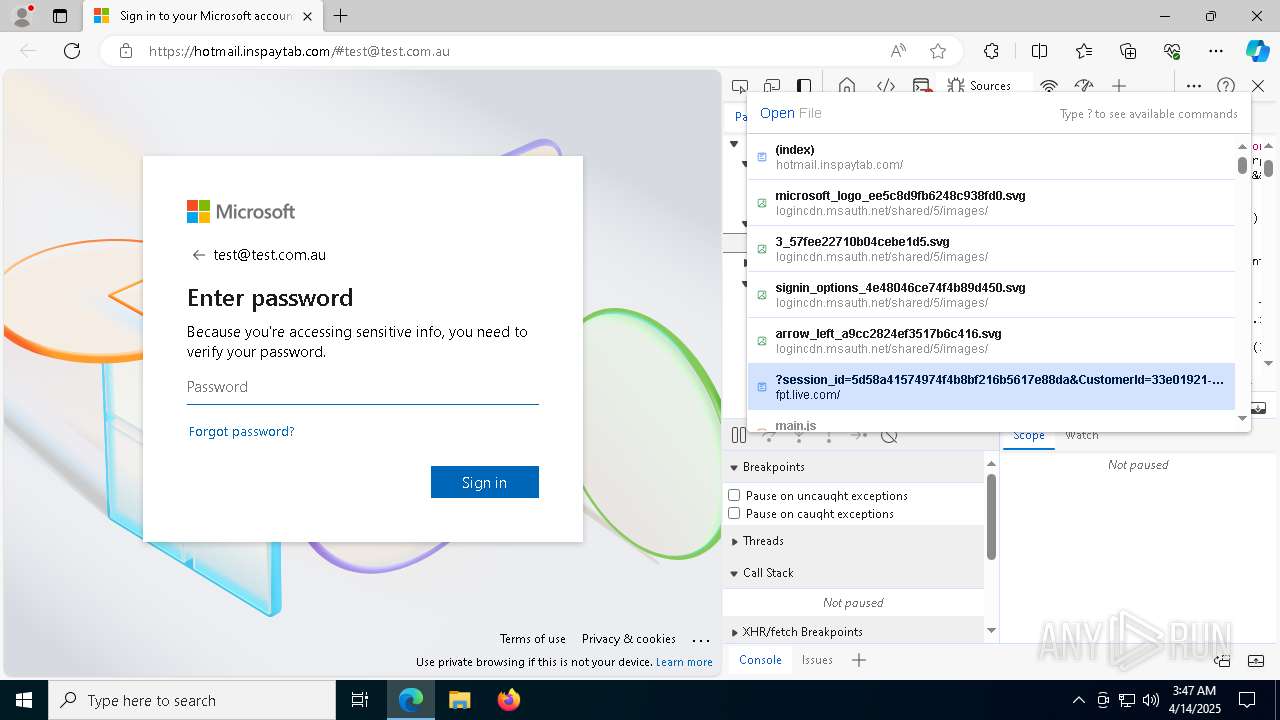Click the Deactivate breakpoints icon
The height and width of the screenshot is (720, 1280).
coord(889,436)
